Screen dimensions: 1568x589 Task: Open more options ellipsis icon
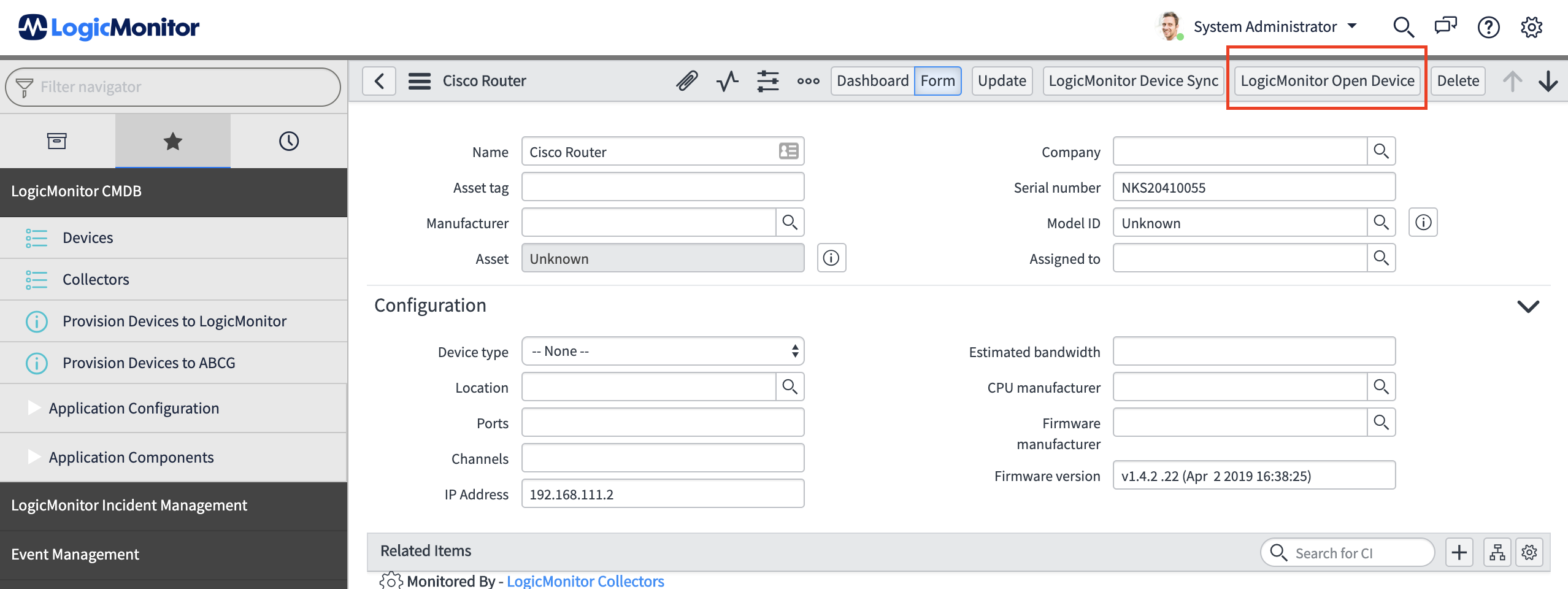[809, 81]
